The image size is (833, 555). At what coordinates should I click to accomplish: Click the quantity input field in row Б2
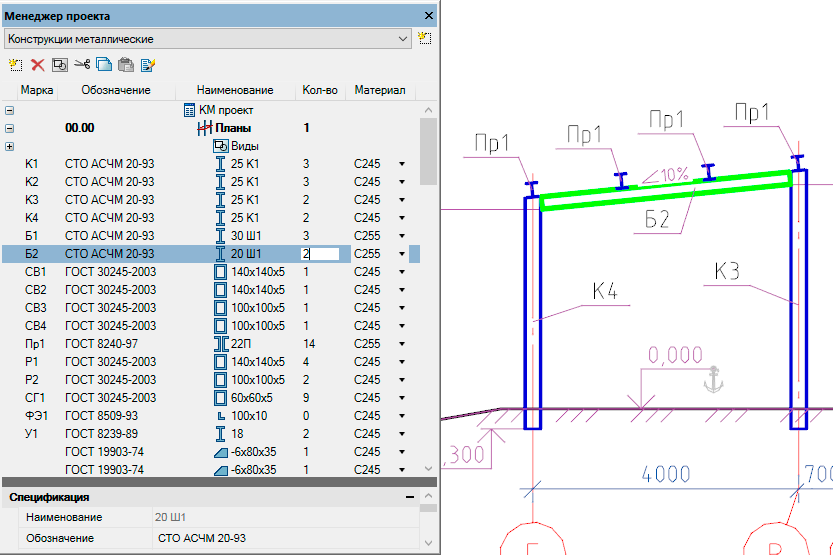click(320, 254)
